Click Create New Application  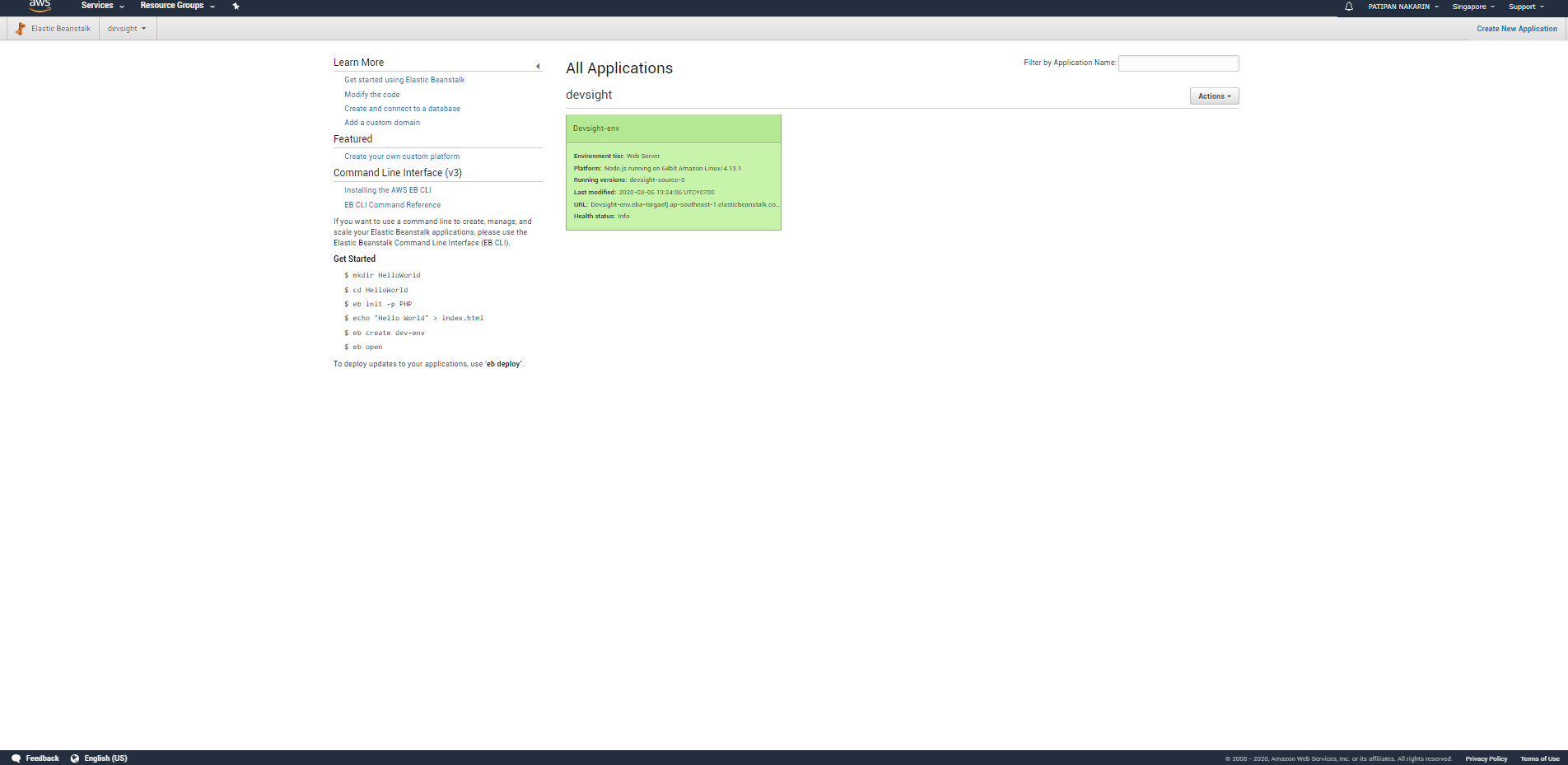click(1516, 28)
